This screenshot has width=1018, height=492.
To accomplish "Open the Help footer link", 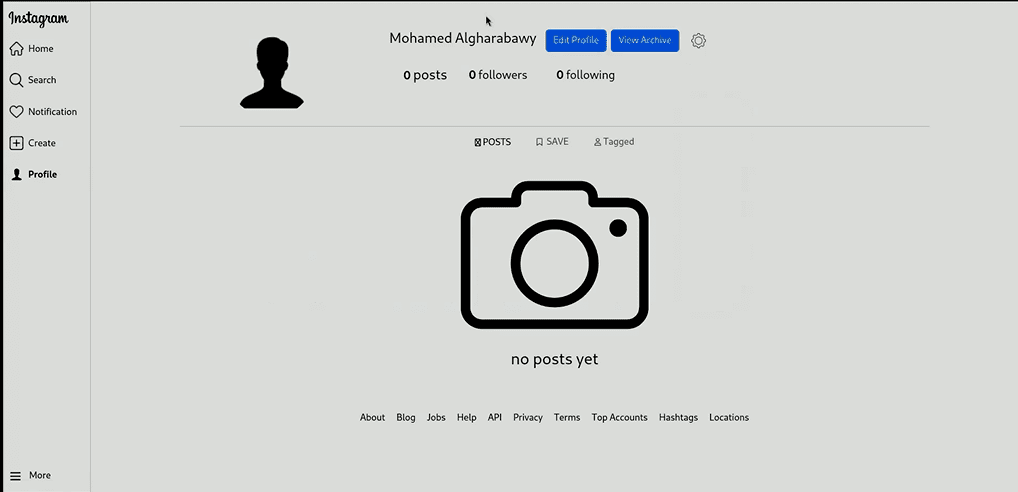I will (x=466, y=417).
